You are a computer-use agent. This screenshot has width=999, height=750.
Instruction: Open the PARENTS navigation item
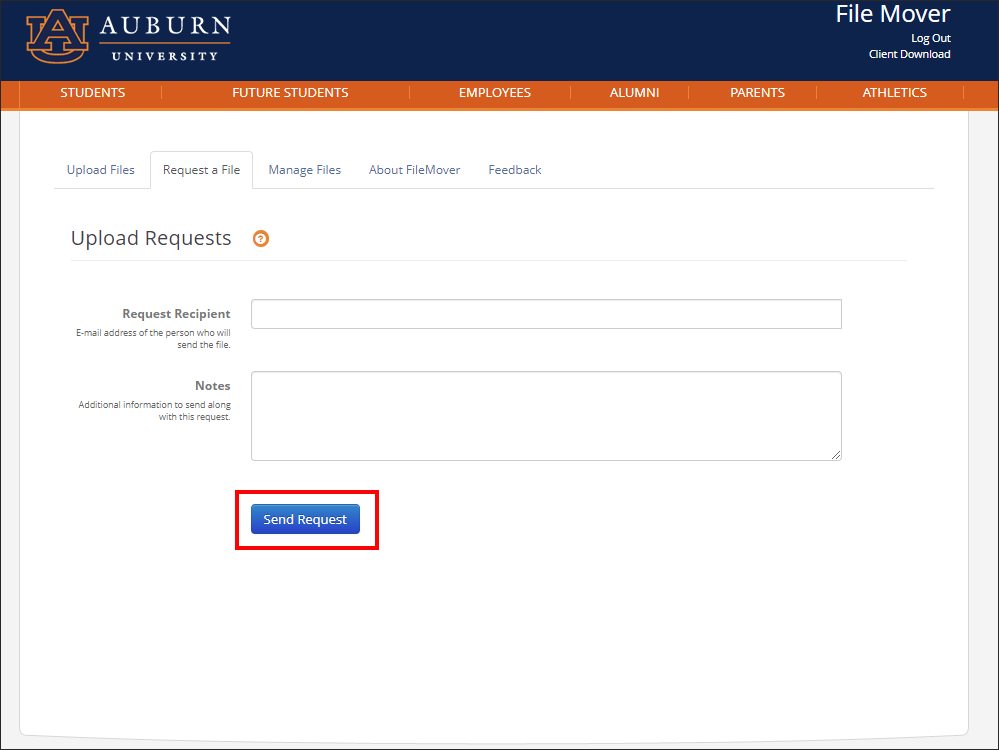[x=757, y=92]
